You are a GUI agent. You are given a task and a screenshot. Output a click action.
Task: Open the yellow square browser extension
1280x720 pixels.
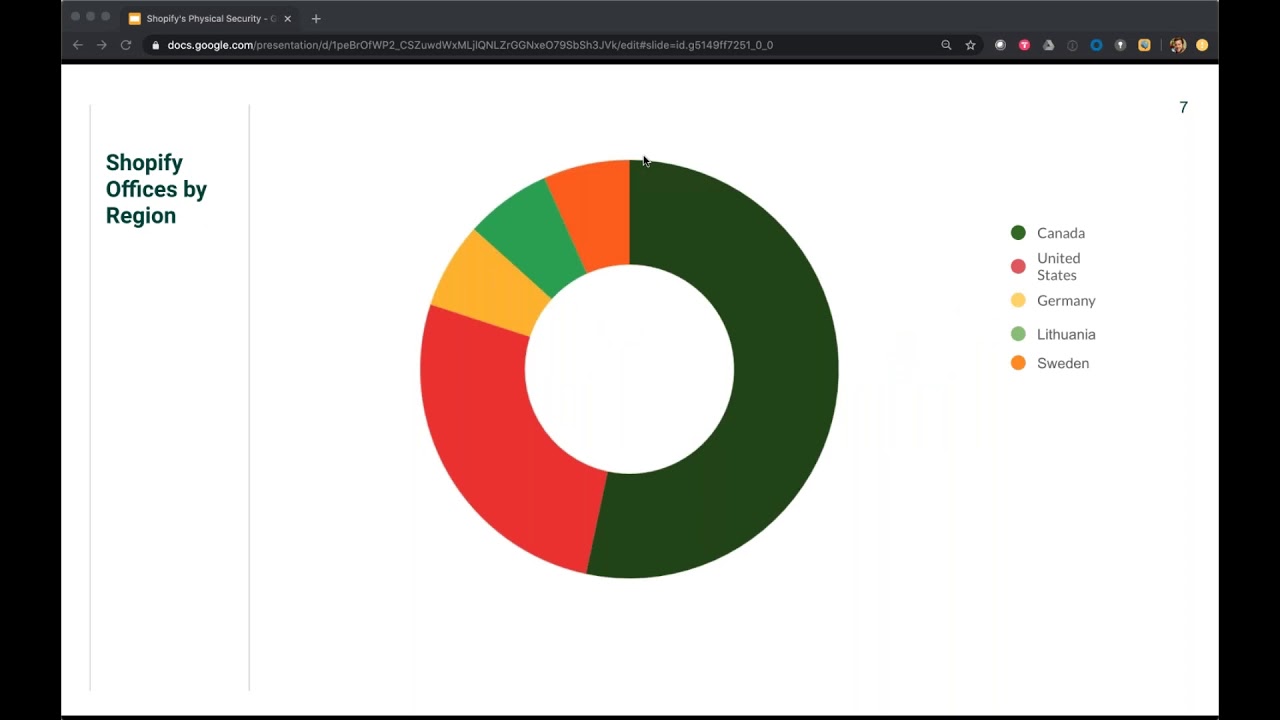pos(1144,45)
